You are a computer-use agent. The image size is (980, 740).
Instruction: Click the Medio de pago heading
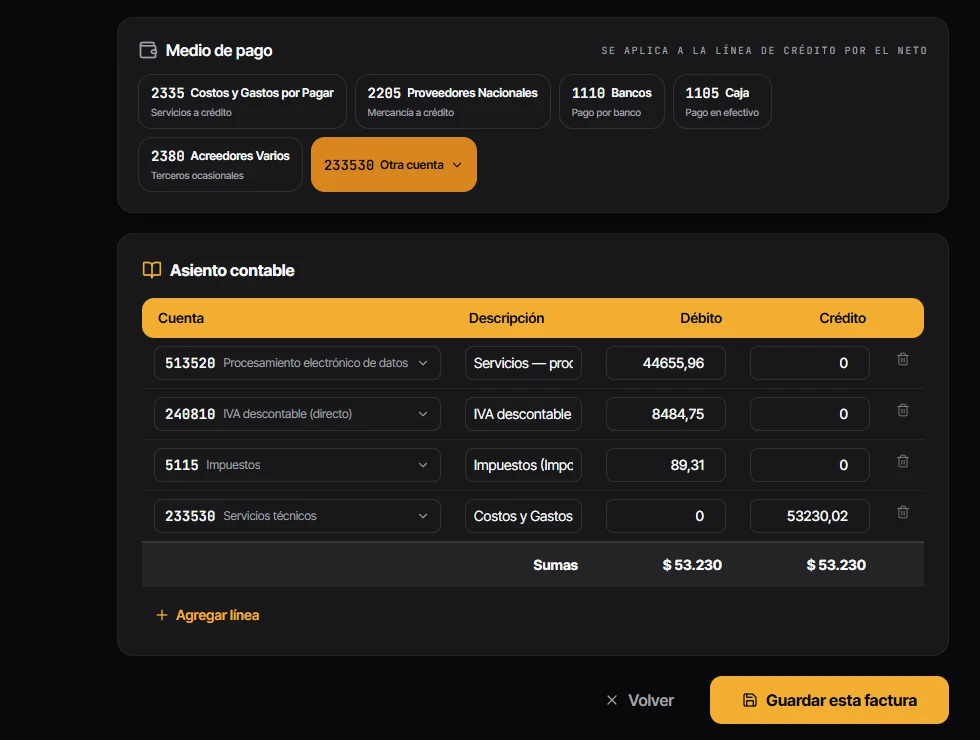pos(219,51)
